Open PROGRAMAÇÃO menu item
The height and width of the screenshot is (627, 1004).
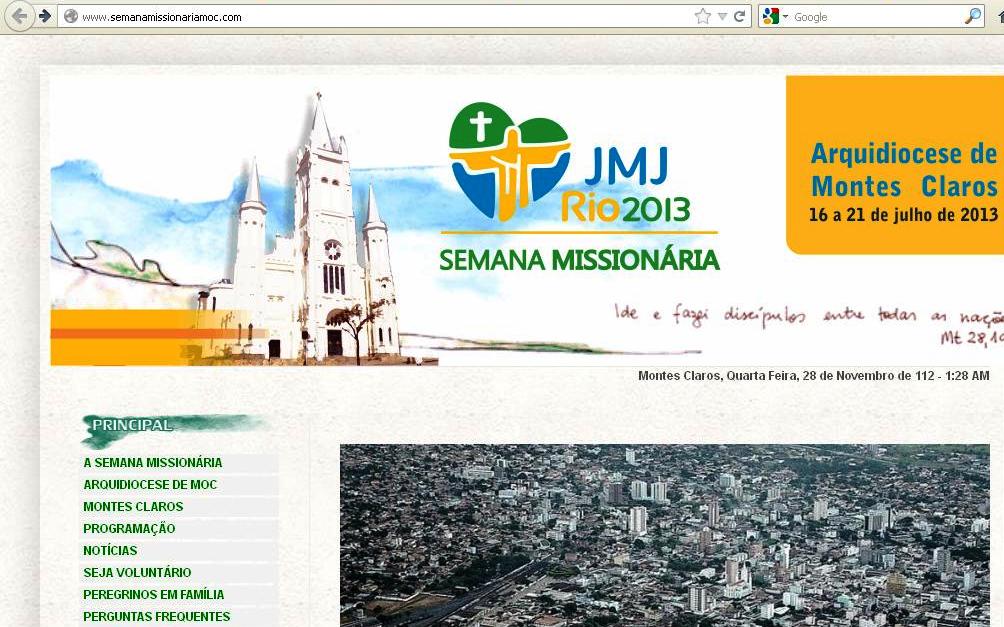[x=129, y=528]
